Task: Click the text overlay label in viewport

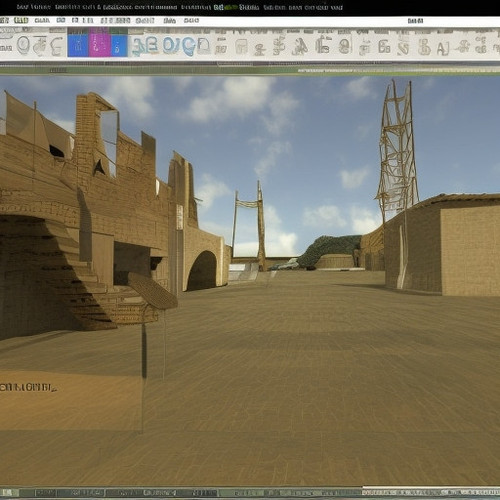Action: (28, 387)
